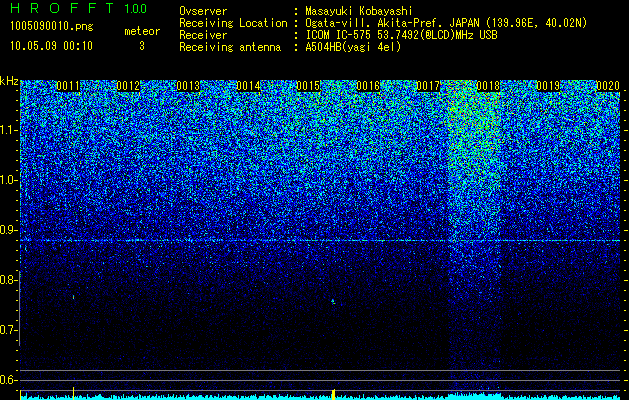The image size is (629, 400).
Task: Click the horizontal carrier line near 0.88 kHz
Action: coord(320,240)
